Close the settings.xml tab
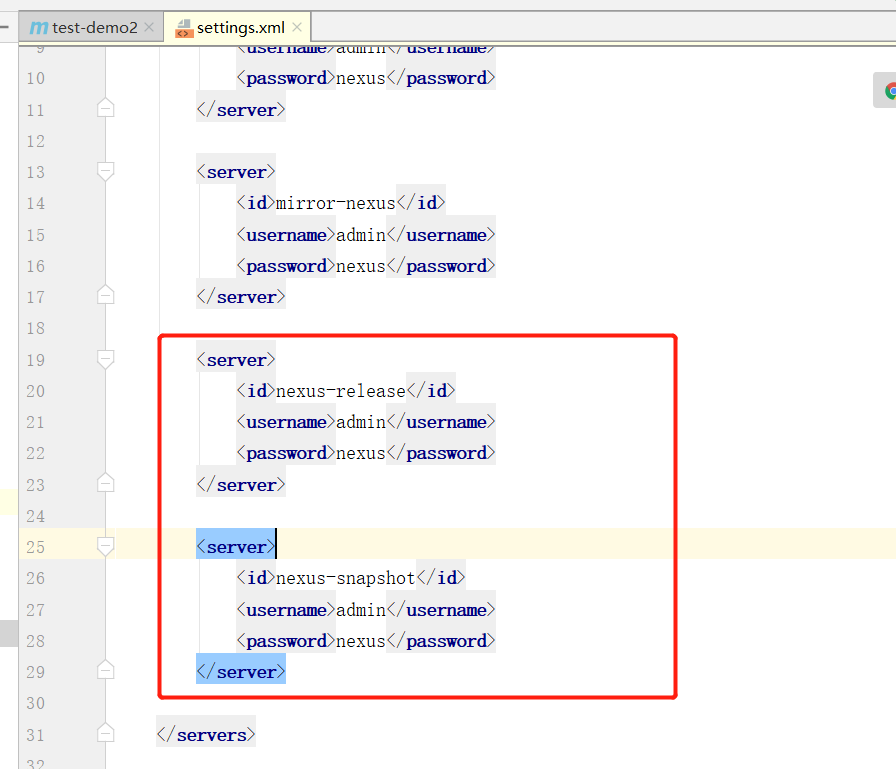This screenshot has height=769, width=896. [x=297, y=27]
